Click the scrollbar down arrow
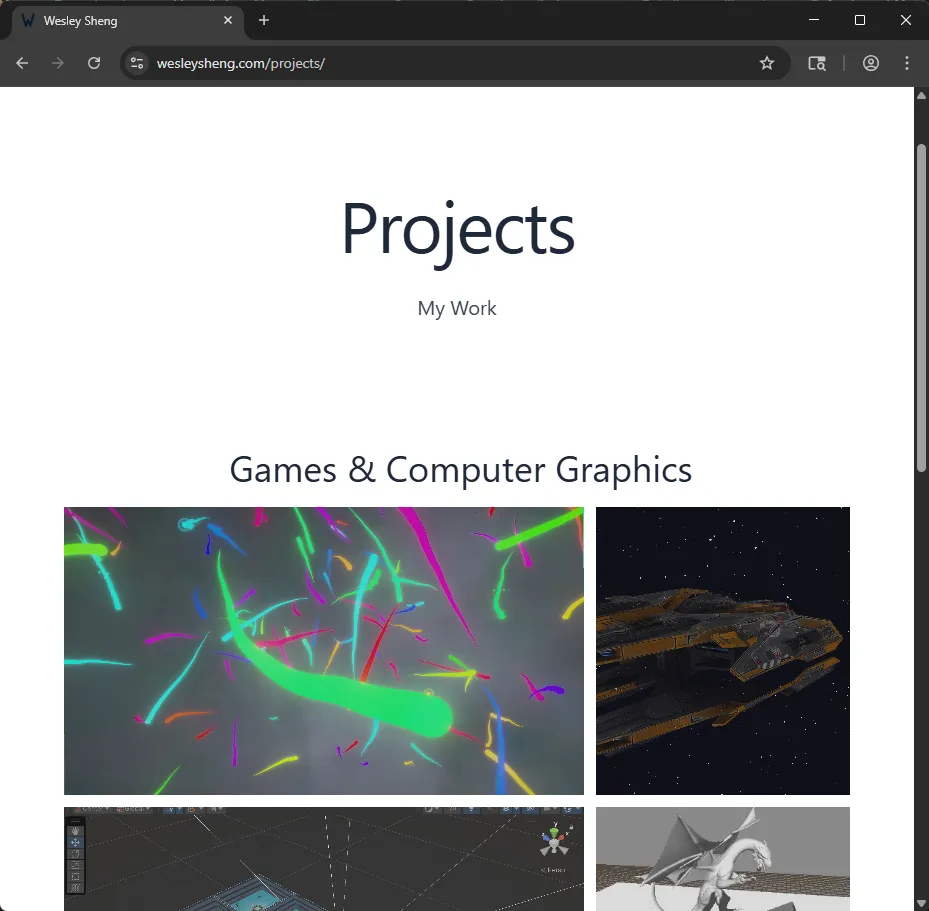This screenshot has height=911, width=929. tap(921, 902)
